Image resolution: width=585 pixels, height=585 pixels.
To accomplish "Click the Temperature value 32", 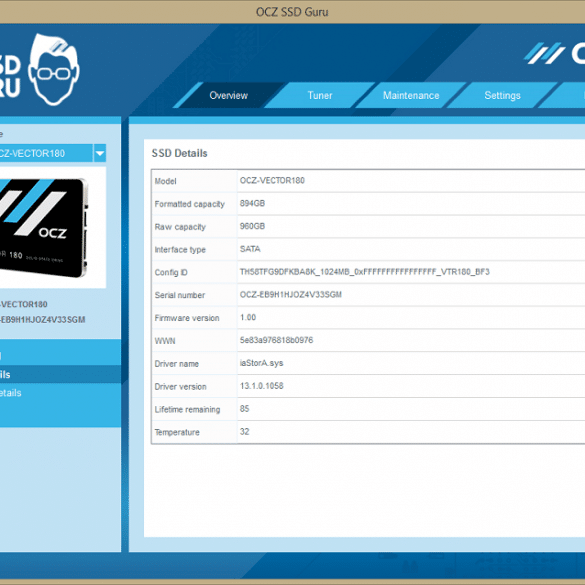I will (x=244, y=432).
